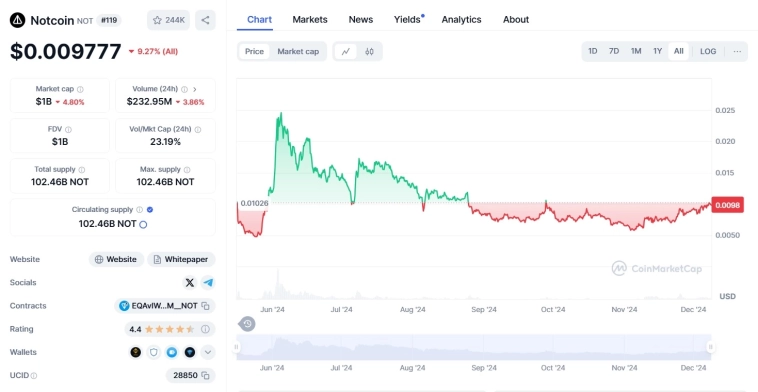Set chart range to All
Image resolution: width=758 pixels, height=392 pixels.
click(x=679, y=51)
